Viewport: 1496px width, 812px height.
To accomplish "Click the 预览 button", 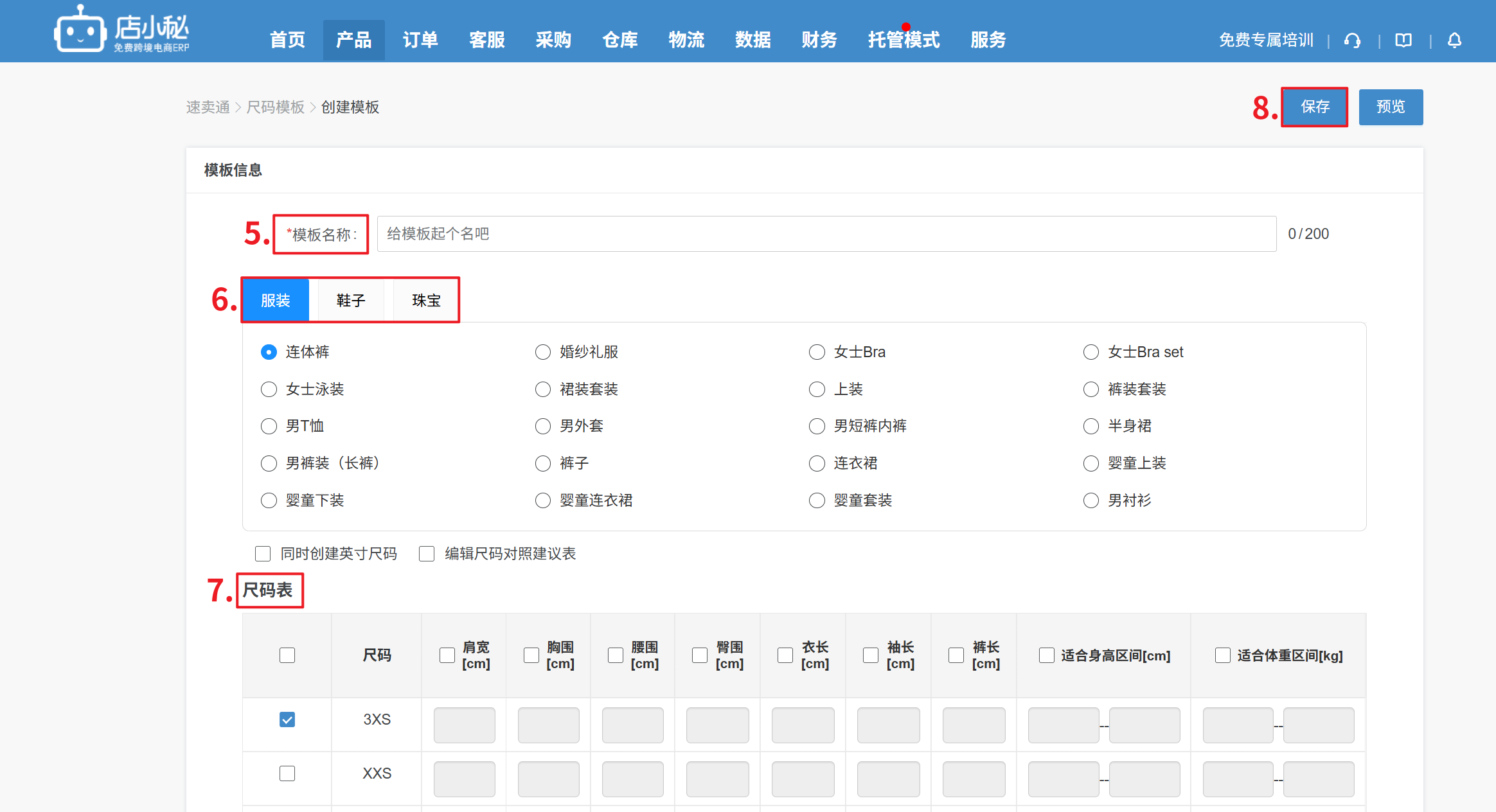I will (1391, 107).
